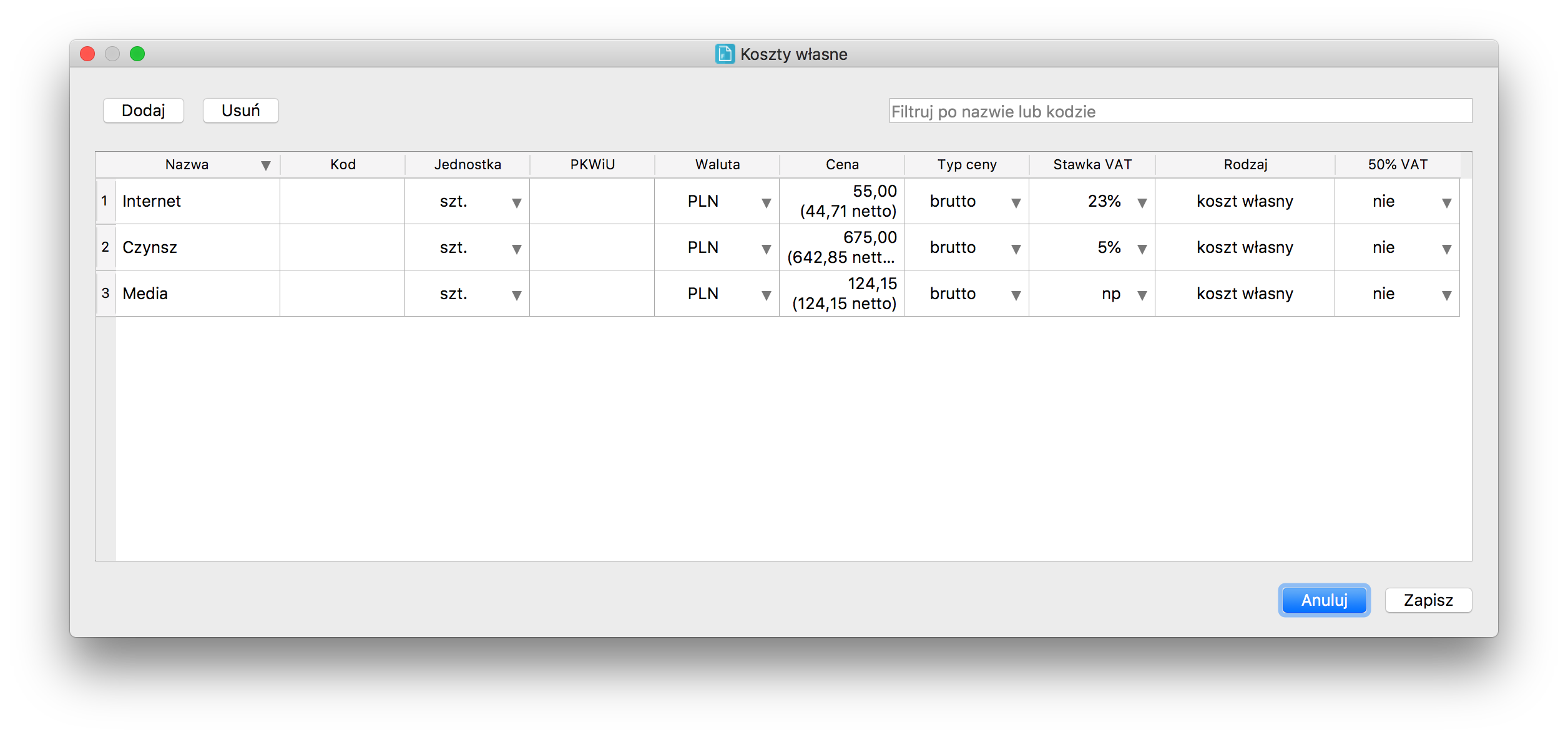Screen dimensions: 1568x737
Task: Focus the filter by name or code field
Action: [1180, 111]
